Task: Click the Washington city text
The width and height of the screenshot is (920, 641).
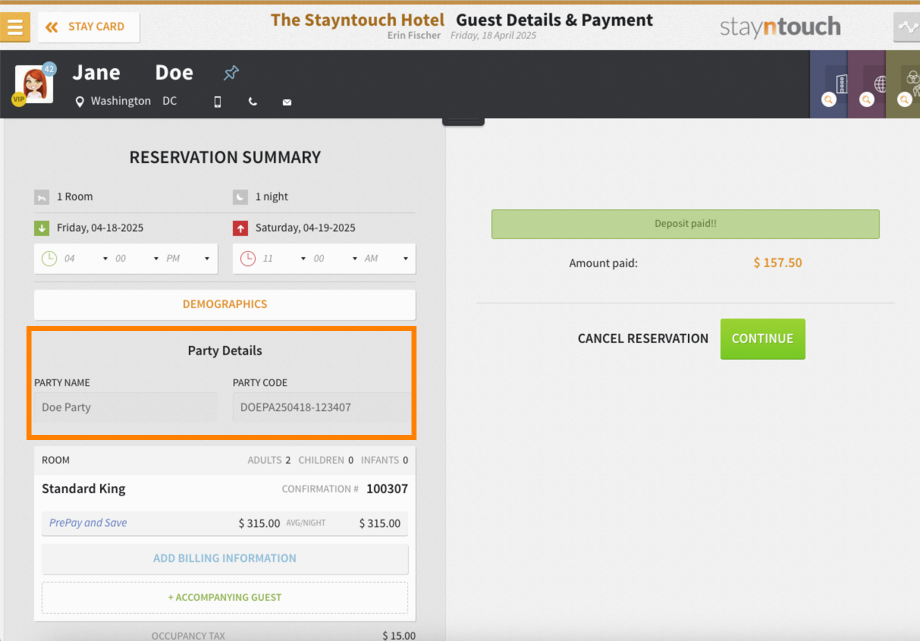Action: pos(120,101)
